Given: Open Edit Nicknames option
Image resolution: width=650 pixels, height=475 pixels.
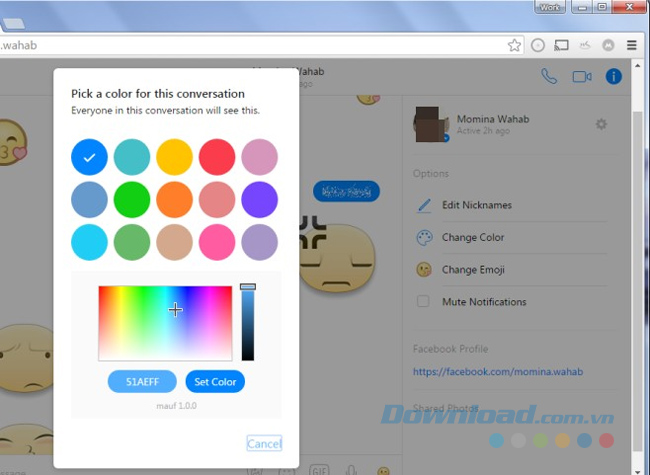Looking at the screenshot, I should pyautogui.click(x=476, y=205).
